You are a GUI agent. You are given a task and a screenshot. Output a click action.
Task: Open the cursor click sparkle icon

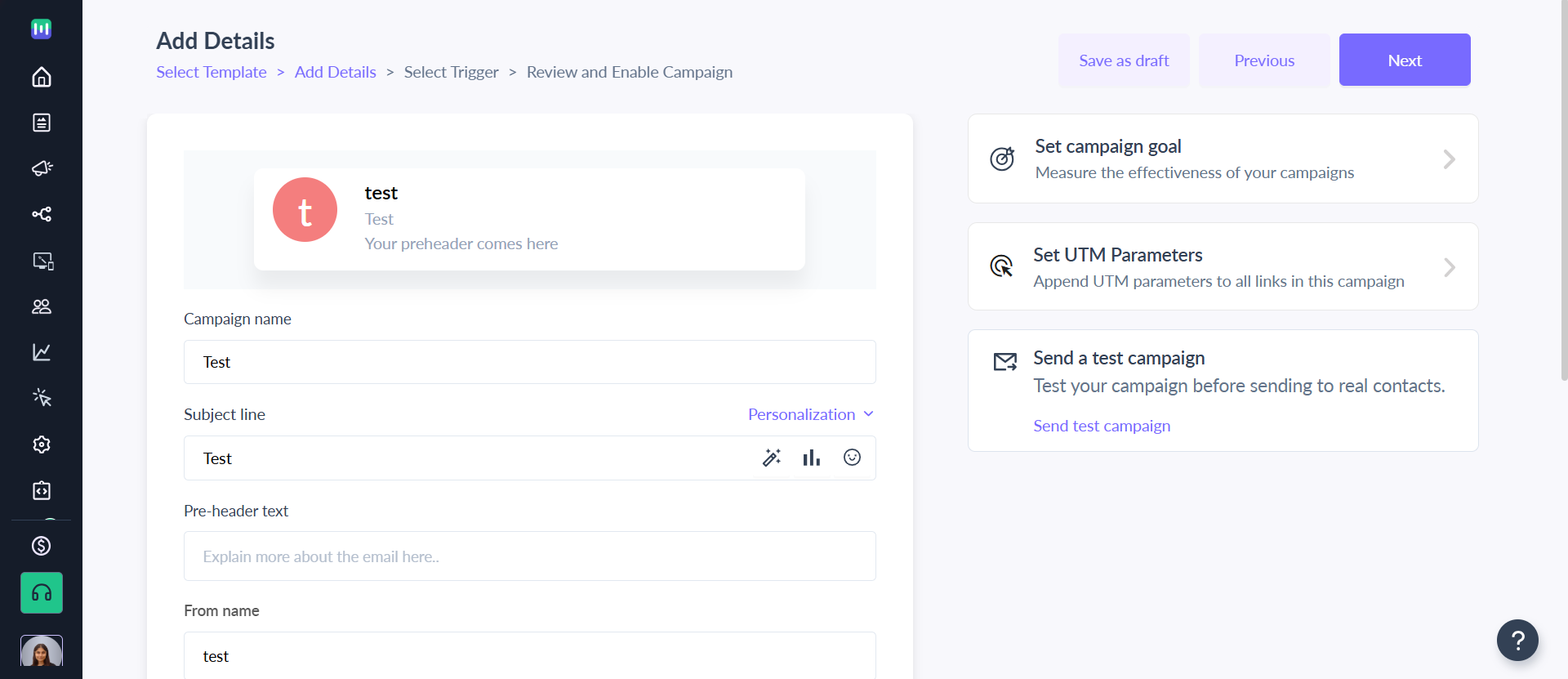click(x=42, y=398)
